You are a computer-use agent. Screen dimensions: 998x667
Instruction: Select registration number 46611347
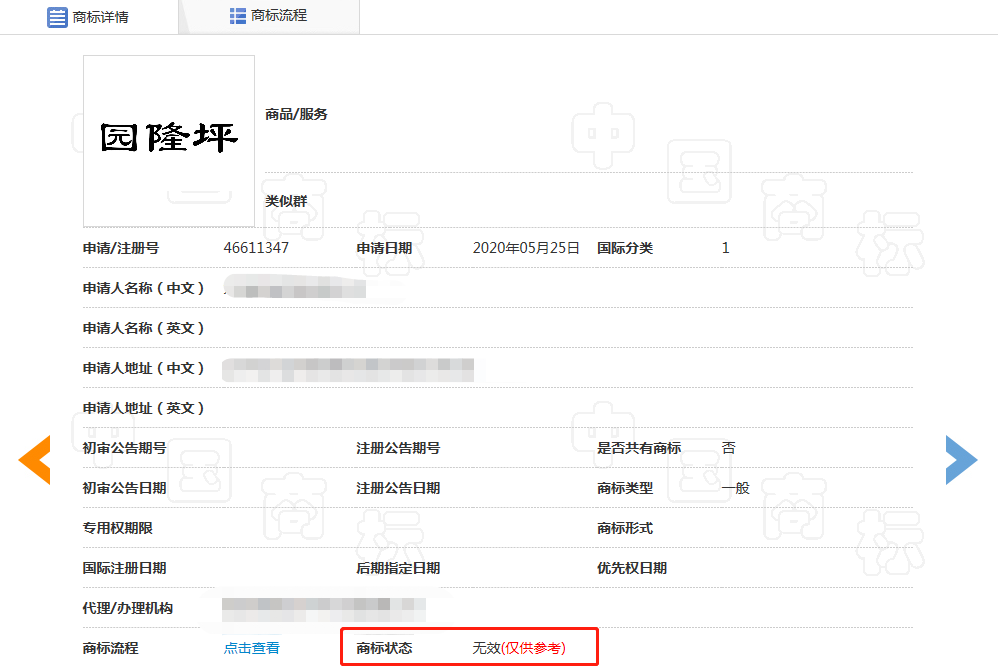point(256,248)
